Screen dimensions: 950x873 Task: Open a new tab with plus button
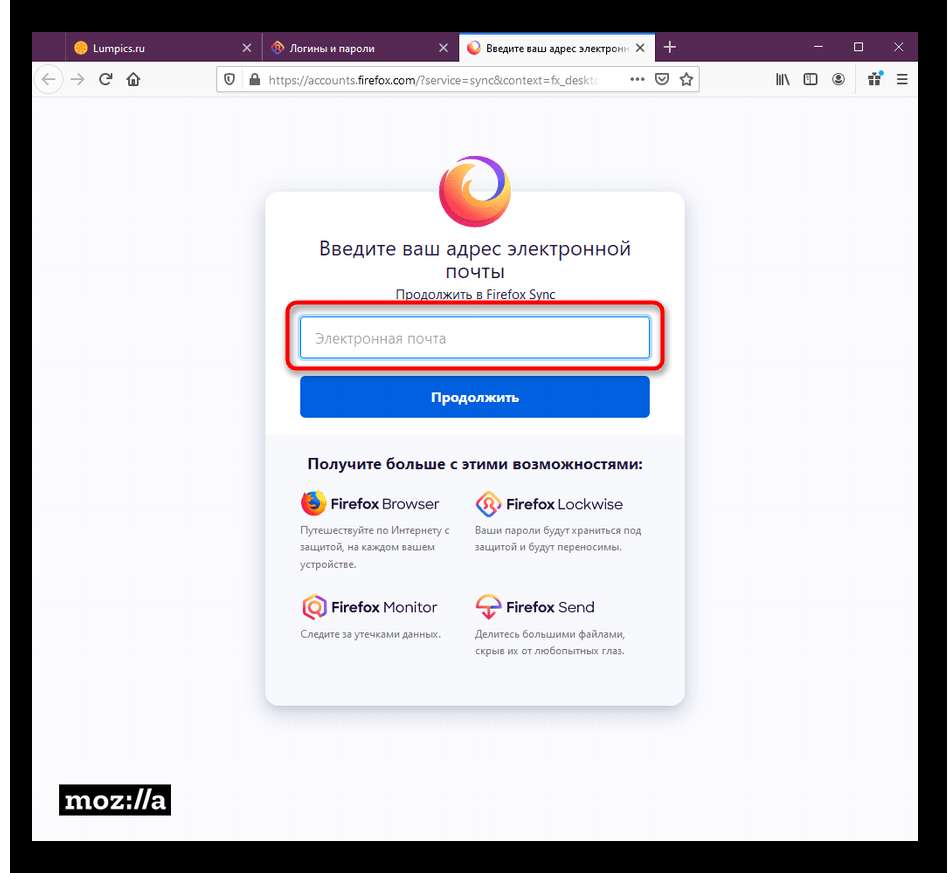point(669,47)
